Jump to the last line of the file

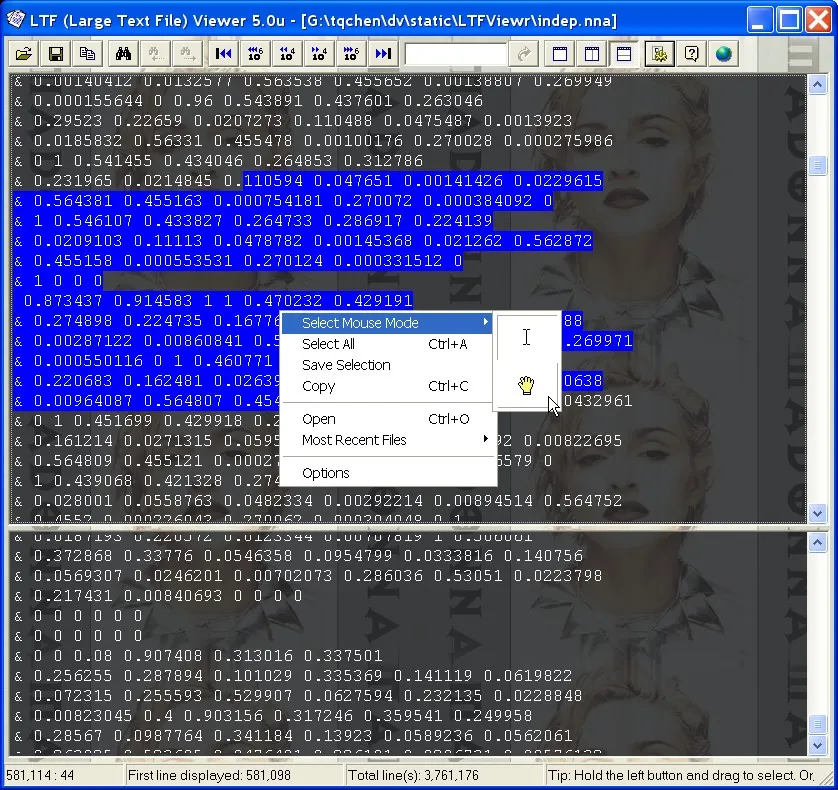click(x=384, y=54)
